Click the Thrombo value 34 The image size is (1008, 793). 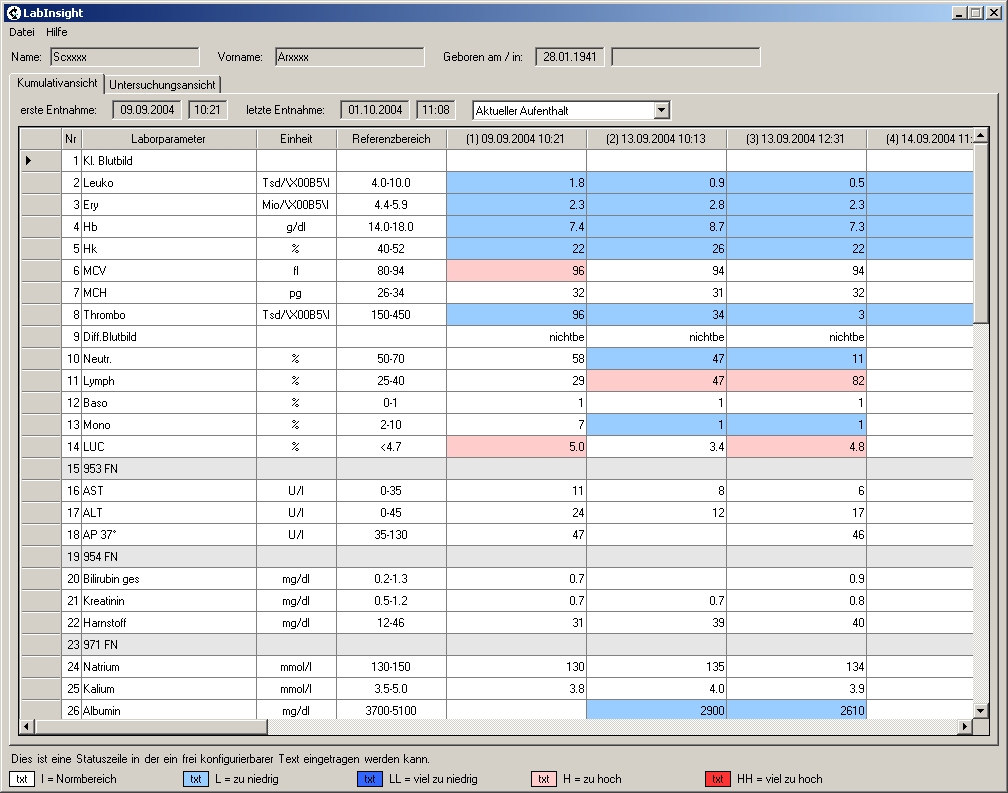pos(656,315)
